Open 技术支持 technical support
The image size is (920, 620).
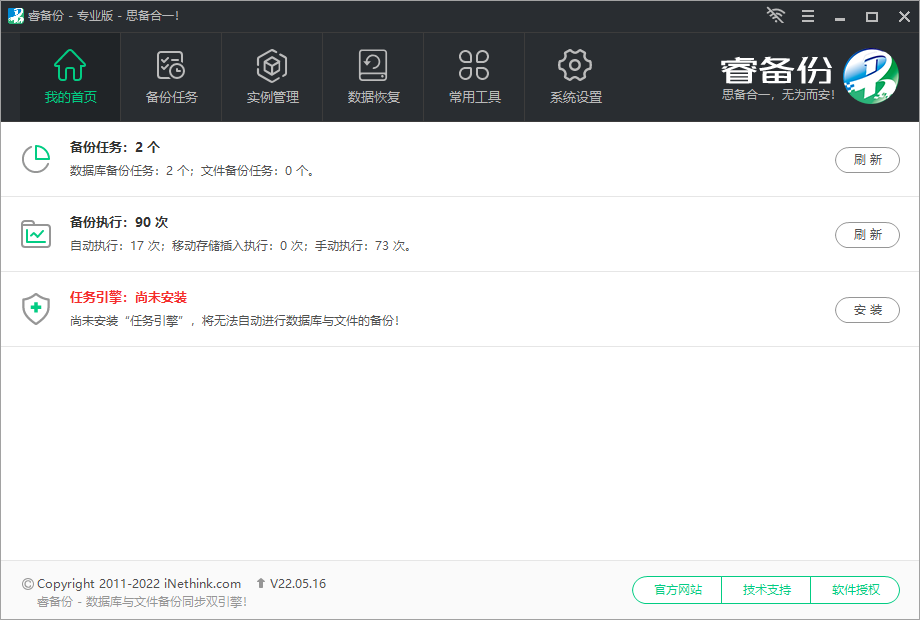tap(766, 589)
